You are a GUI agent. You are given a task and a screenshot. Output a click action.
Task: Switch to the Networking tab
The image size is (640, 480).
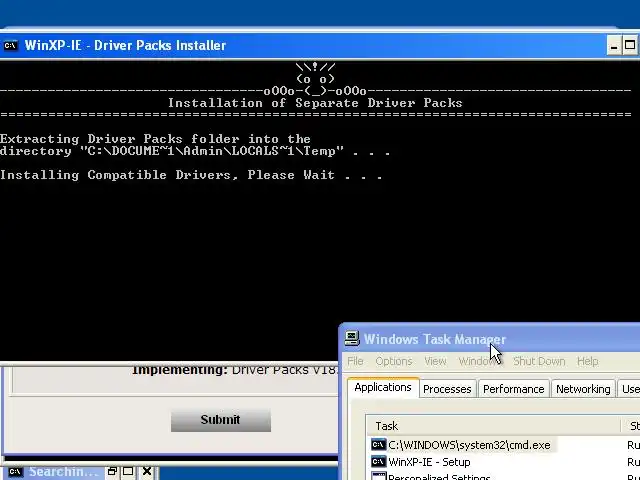583,389
